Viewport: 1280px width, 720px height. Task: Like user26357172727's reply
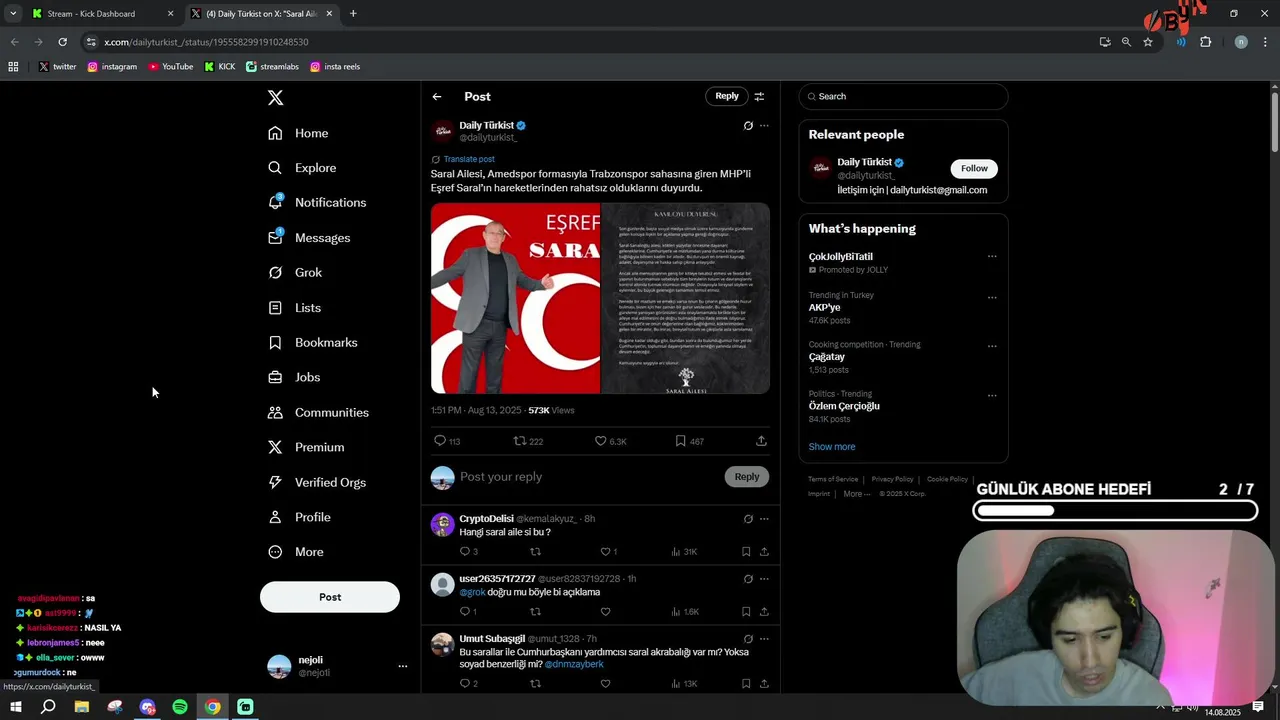[x=605, y=612]
